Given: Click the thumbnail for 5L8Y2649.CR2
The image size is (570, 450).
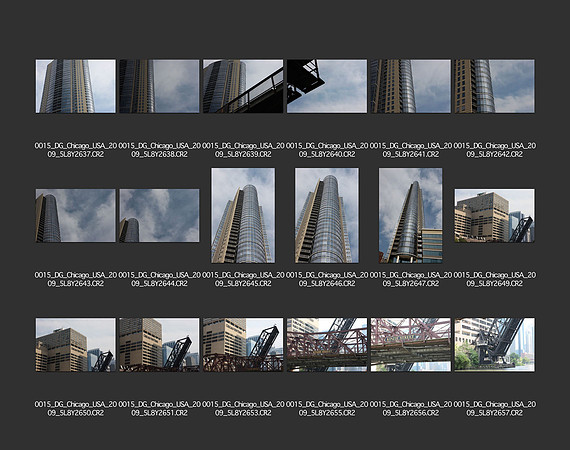Looking at the screenshot, I should tap(494, 216).
